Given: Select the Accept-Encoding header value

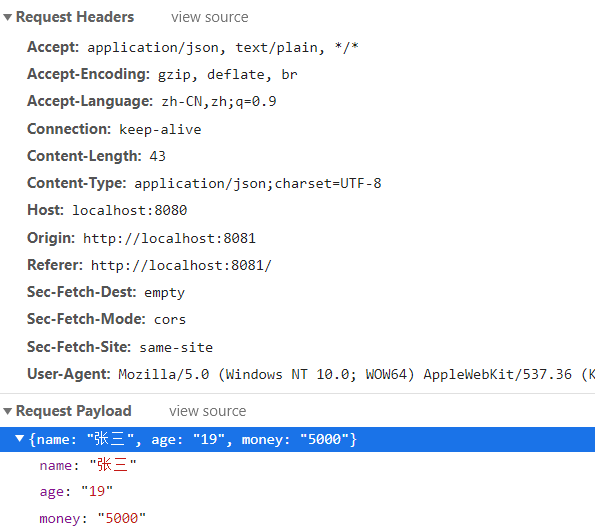Looking at the screenshot, I should [228, 75].
